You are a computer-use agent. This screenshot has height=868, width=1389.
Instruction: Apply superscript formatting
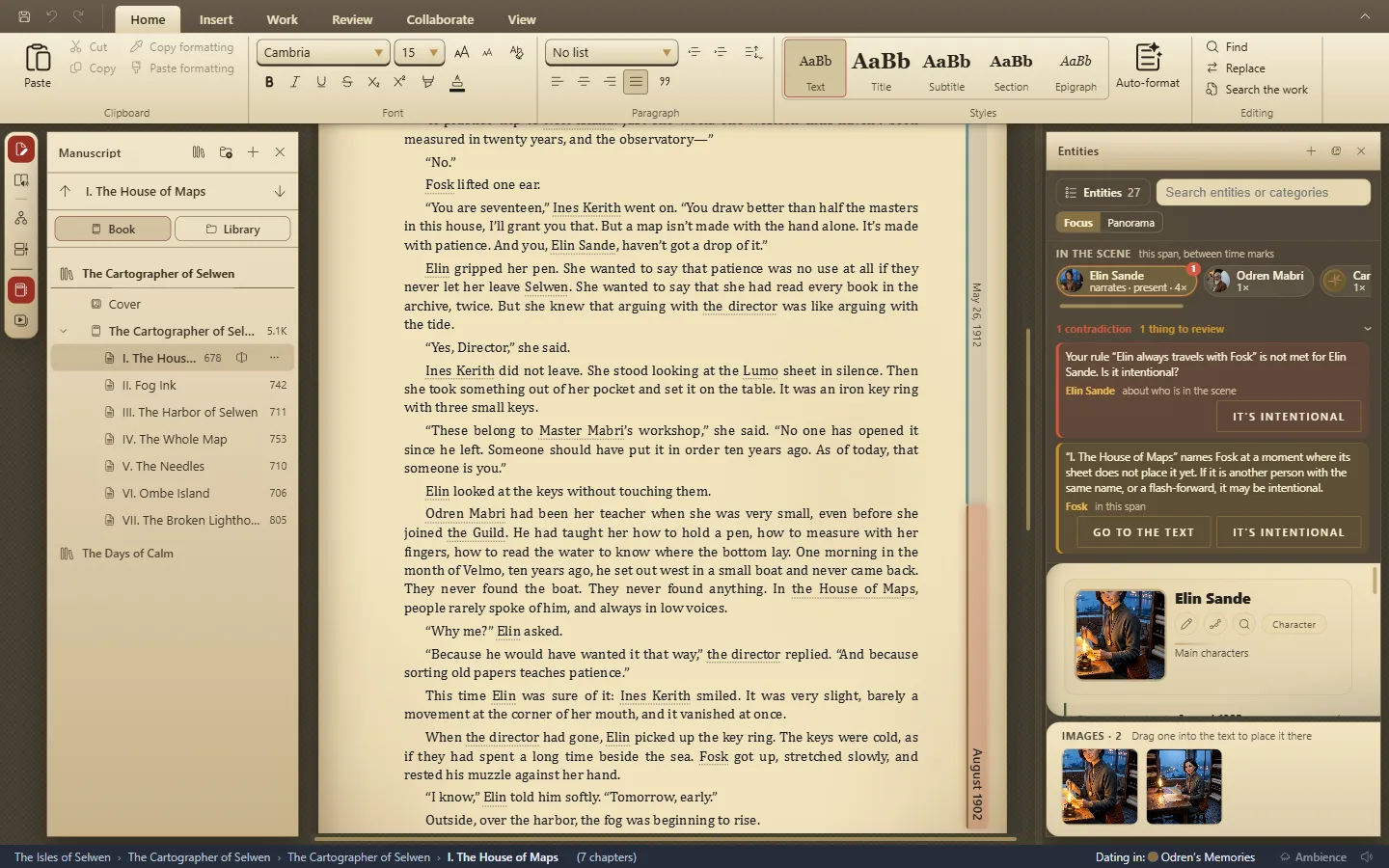(399, 82)
